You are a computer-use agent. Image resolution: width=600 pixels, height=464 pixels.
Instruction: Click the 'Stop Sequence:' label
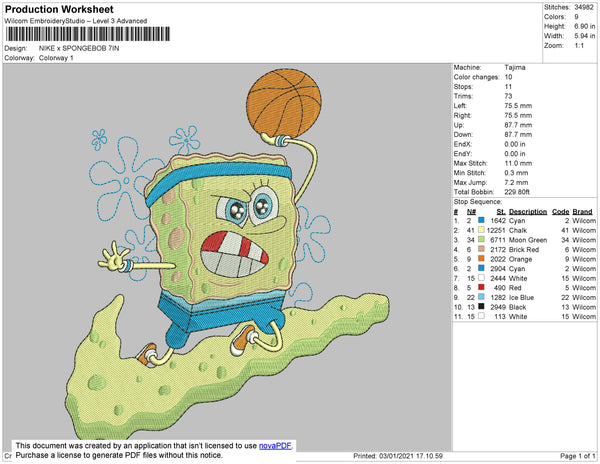(477, 202)
